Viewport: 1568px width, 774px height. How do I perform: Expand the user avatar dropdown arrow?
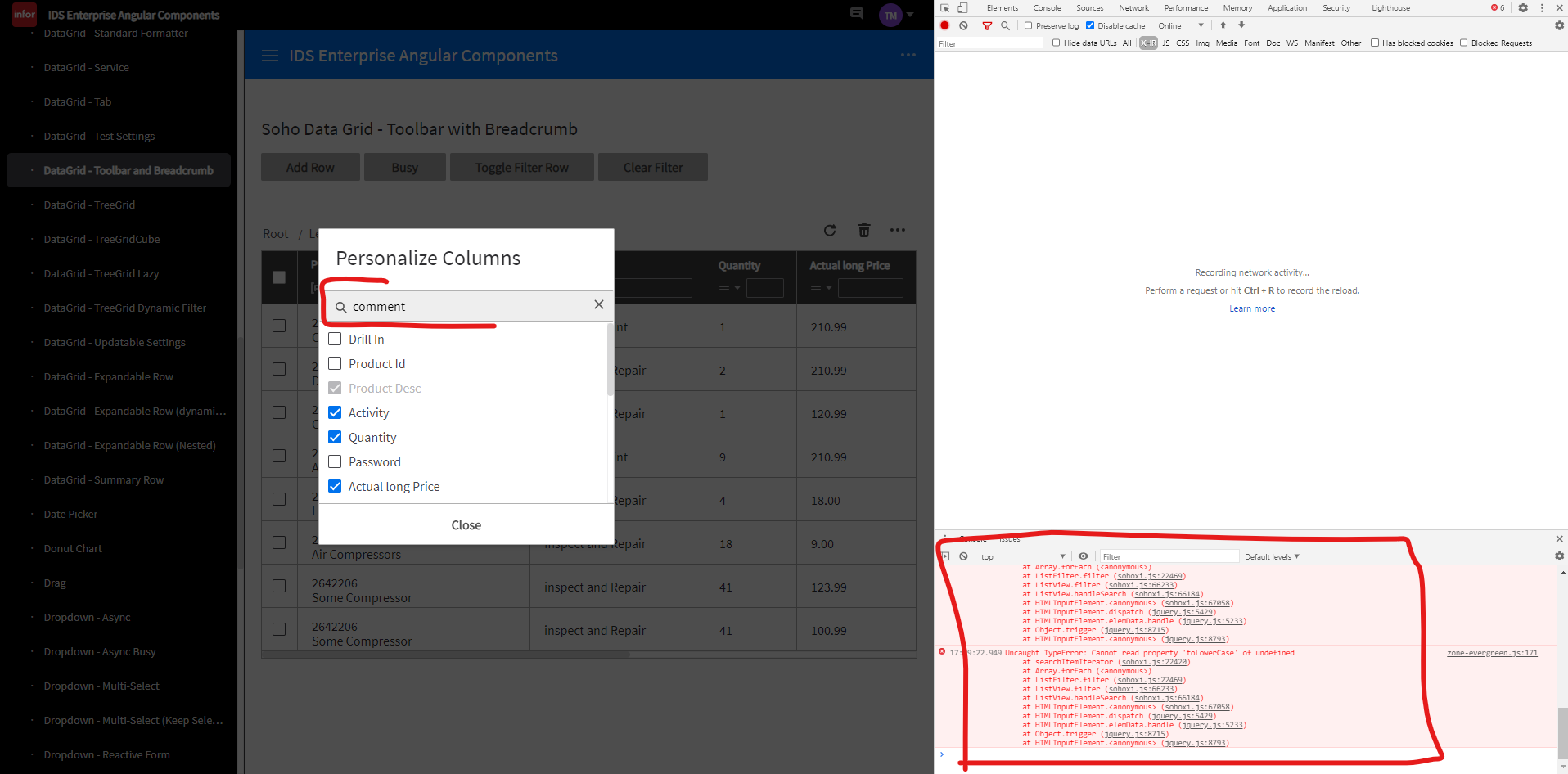910,15
